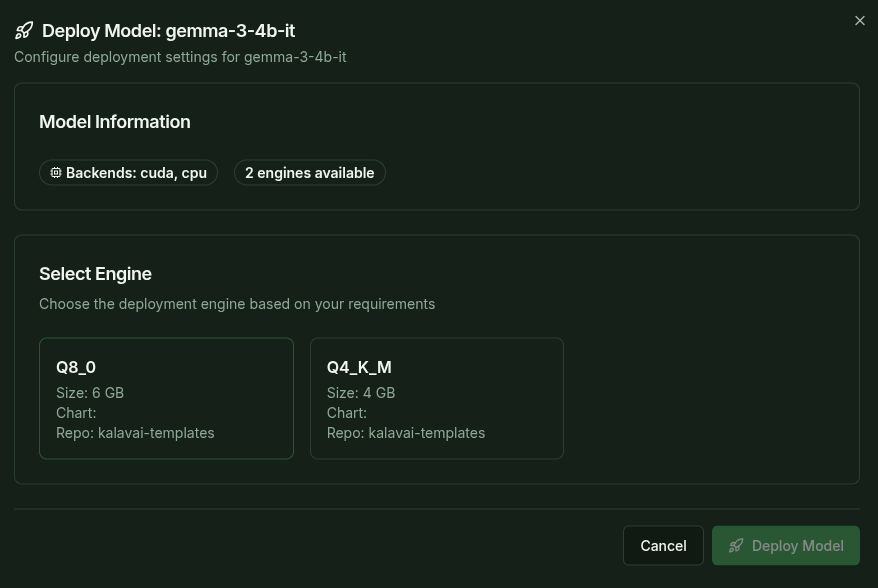Click the "Backends: cuda, cpu" badge text
878x588 pixels.
point(136,173)
